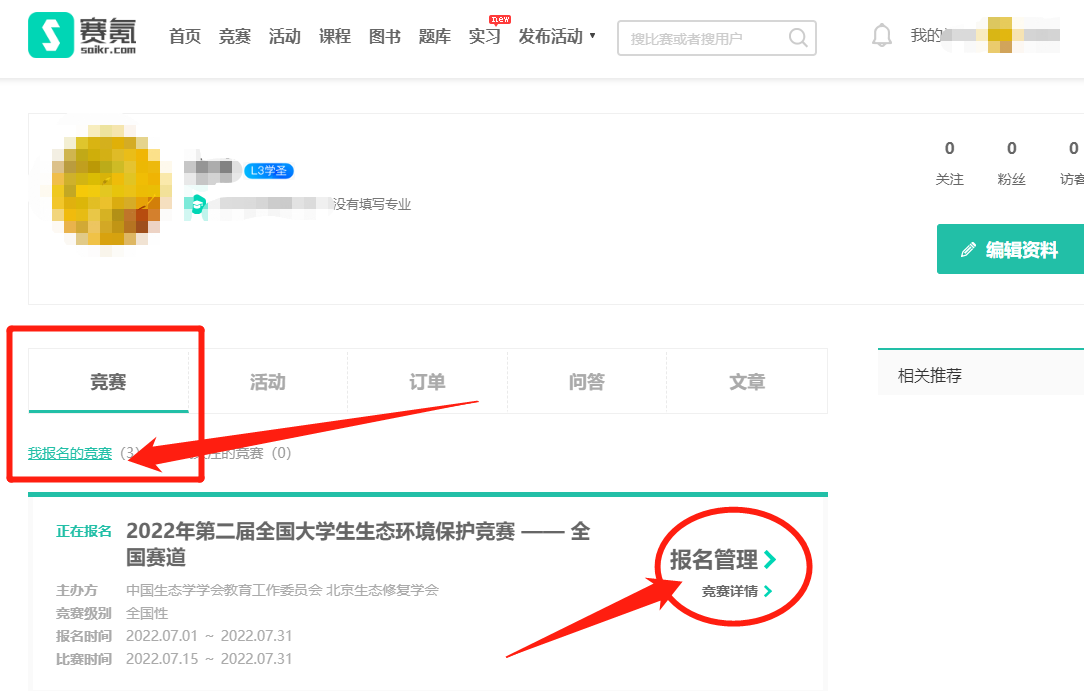The height and width of the screenshot is (691, 1084).
Task: Go to 题库 in the top navigation
Action: click(x=434, y=37)
